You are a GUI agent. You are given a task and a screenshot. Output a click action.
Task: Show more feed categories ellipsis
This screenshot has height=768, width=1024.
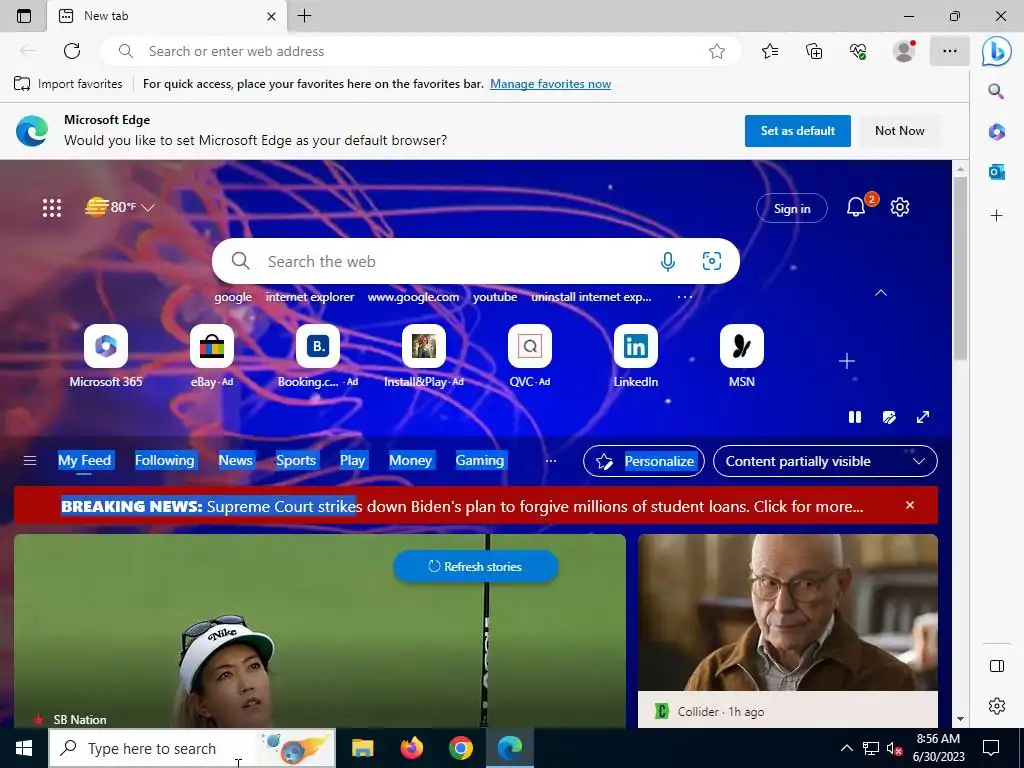(x=551, y=461)
